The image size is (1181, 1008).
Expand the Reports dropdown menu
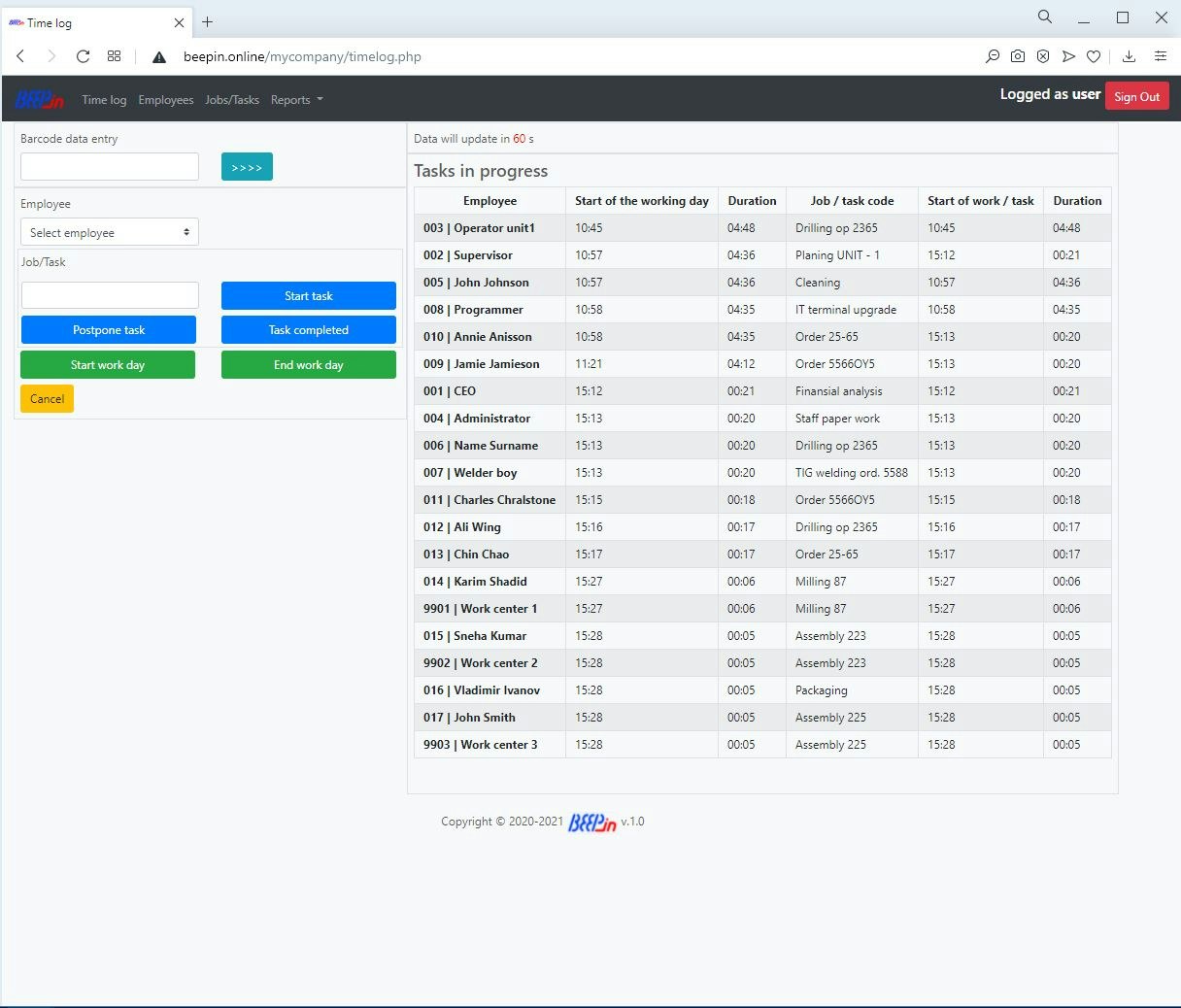[x=296, y=99]
